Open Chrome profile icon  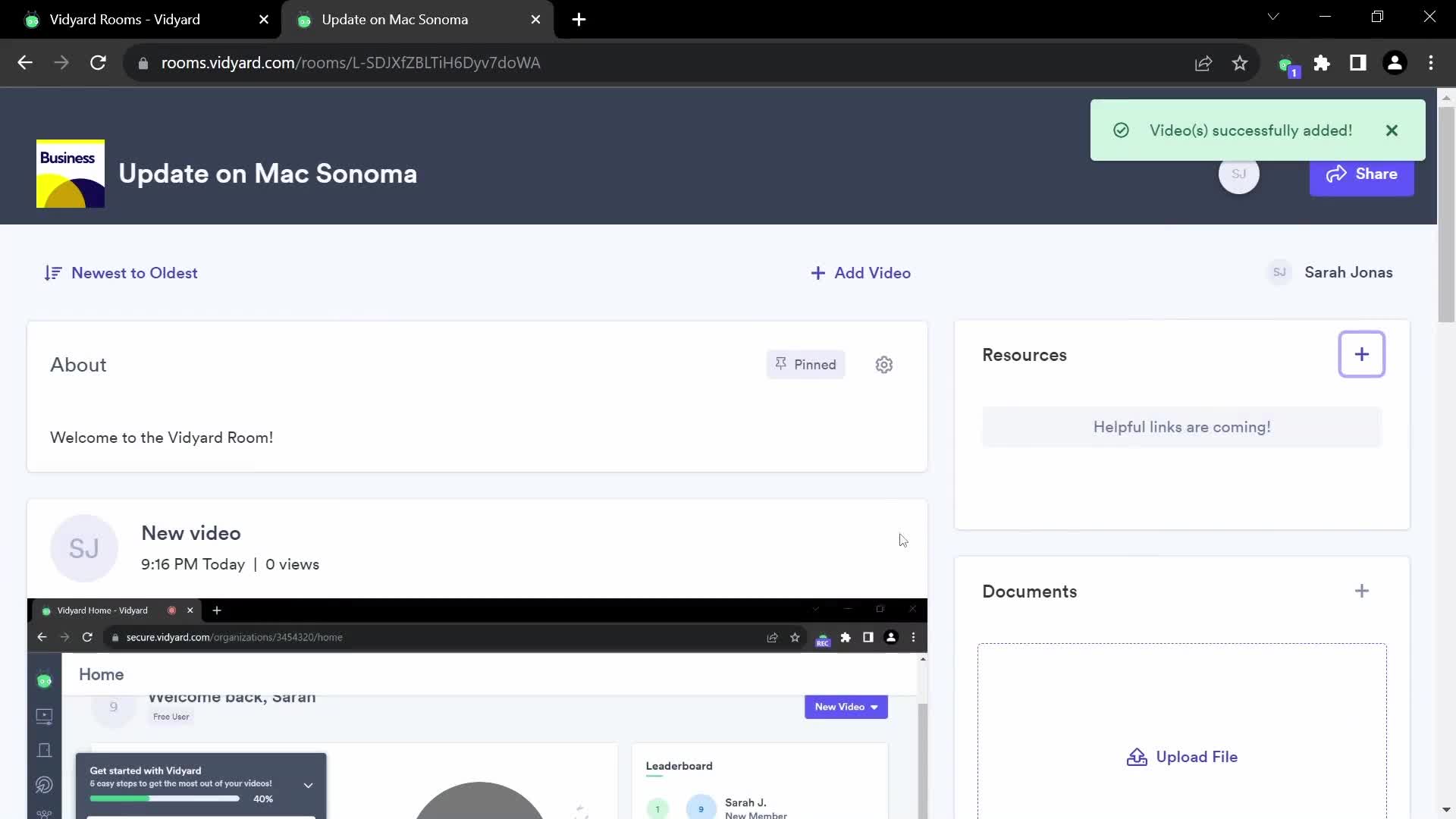(1395, 64)
